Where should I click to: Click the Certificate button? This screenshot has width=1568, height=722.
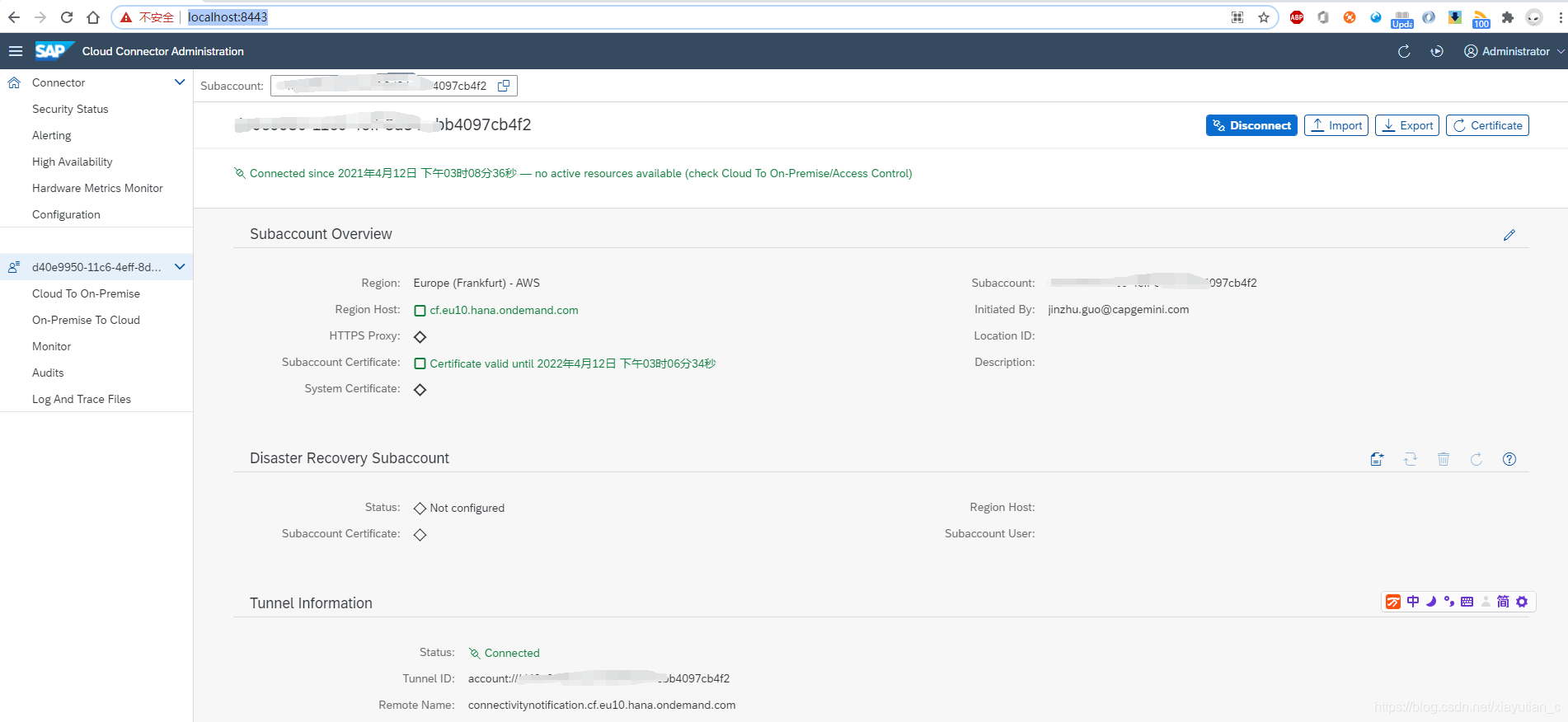click(x=1487, y=125)
